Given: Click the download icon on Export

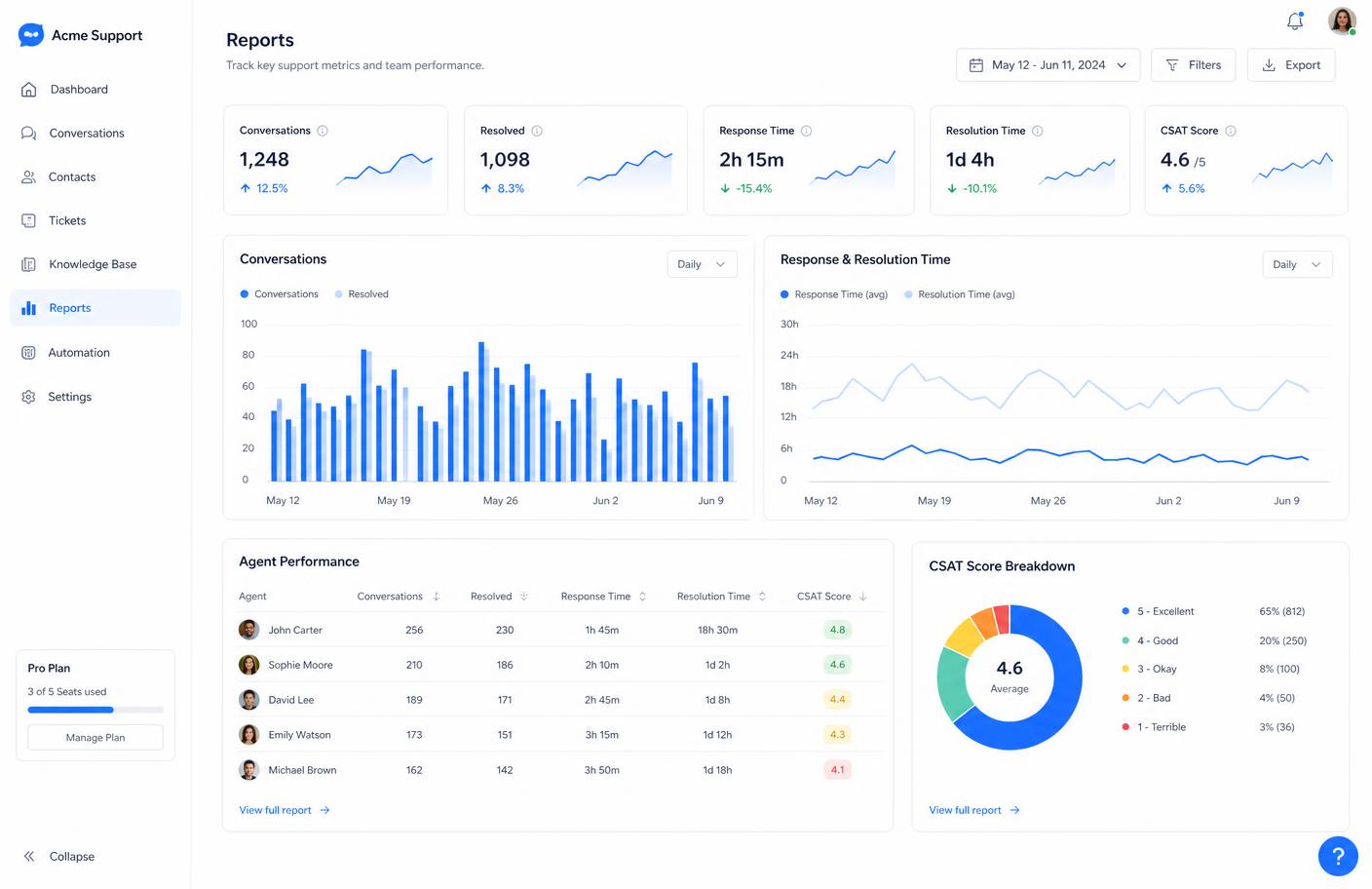Looking at the screenshot, I should tap(1269, 65).
